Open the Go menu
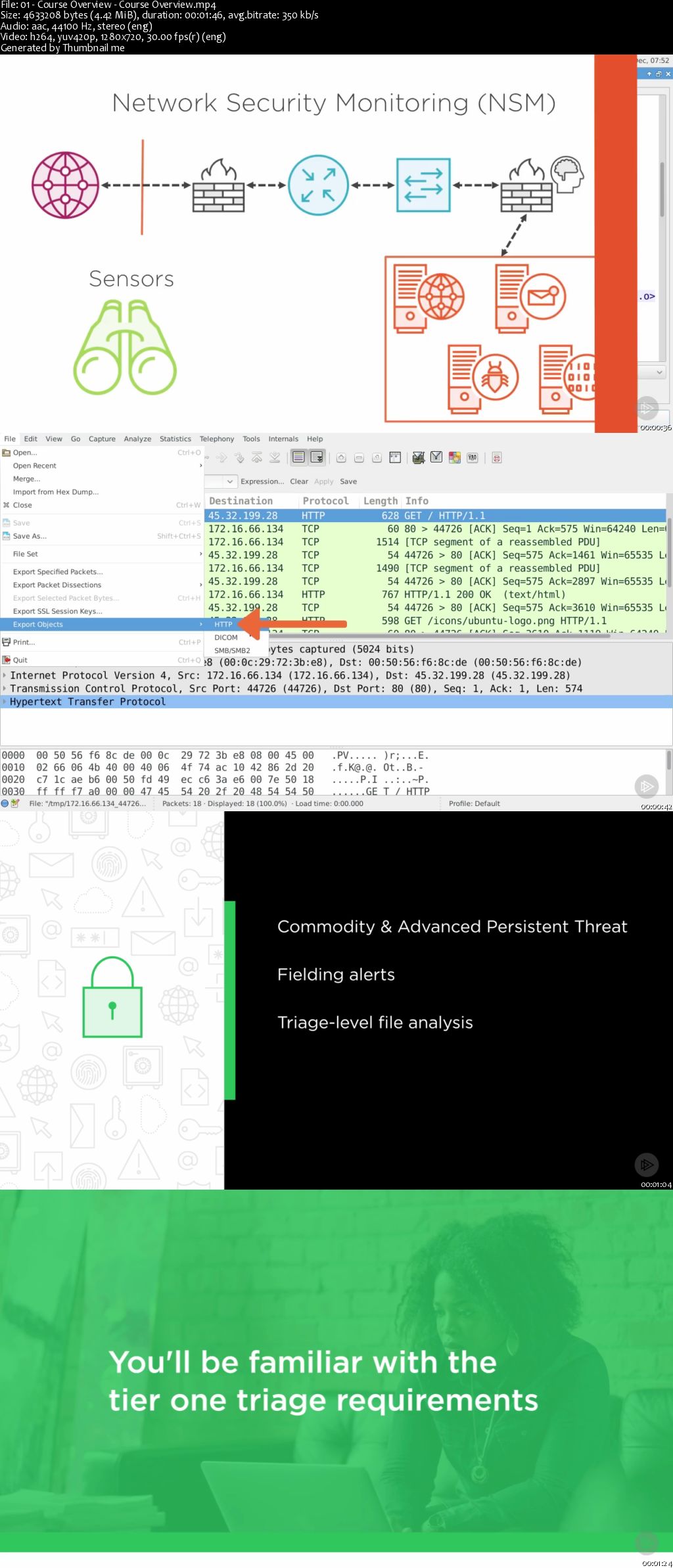673x1568 pixels. [x=76, y=439]
